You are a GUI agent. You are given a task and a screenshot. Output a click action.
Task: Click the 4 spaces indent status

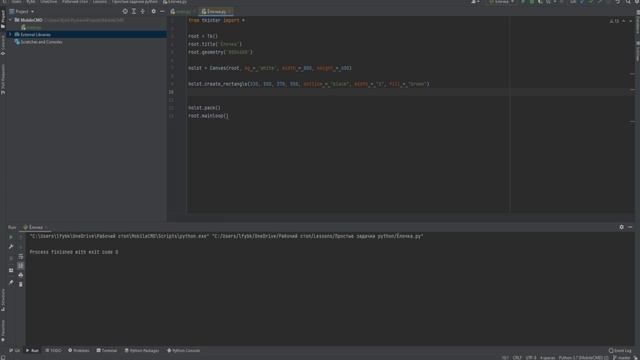tap(547, 358)
